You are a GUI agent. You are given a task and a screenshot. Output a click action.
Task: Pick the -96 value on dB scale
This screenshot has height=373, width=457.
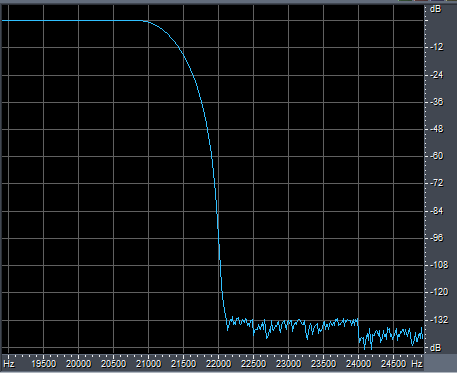(x=437, y=238)
